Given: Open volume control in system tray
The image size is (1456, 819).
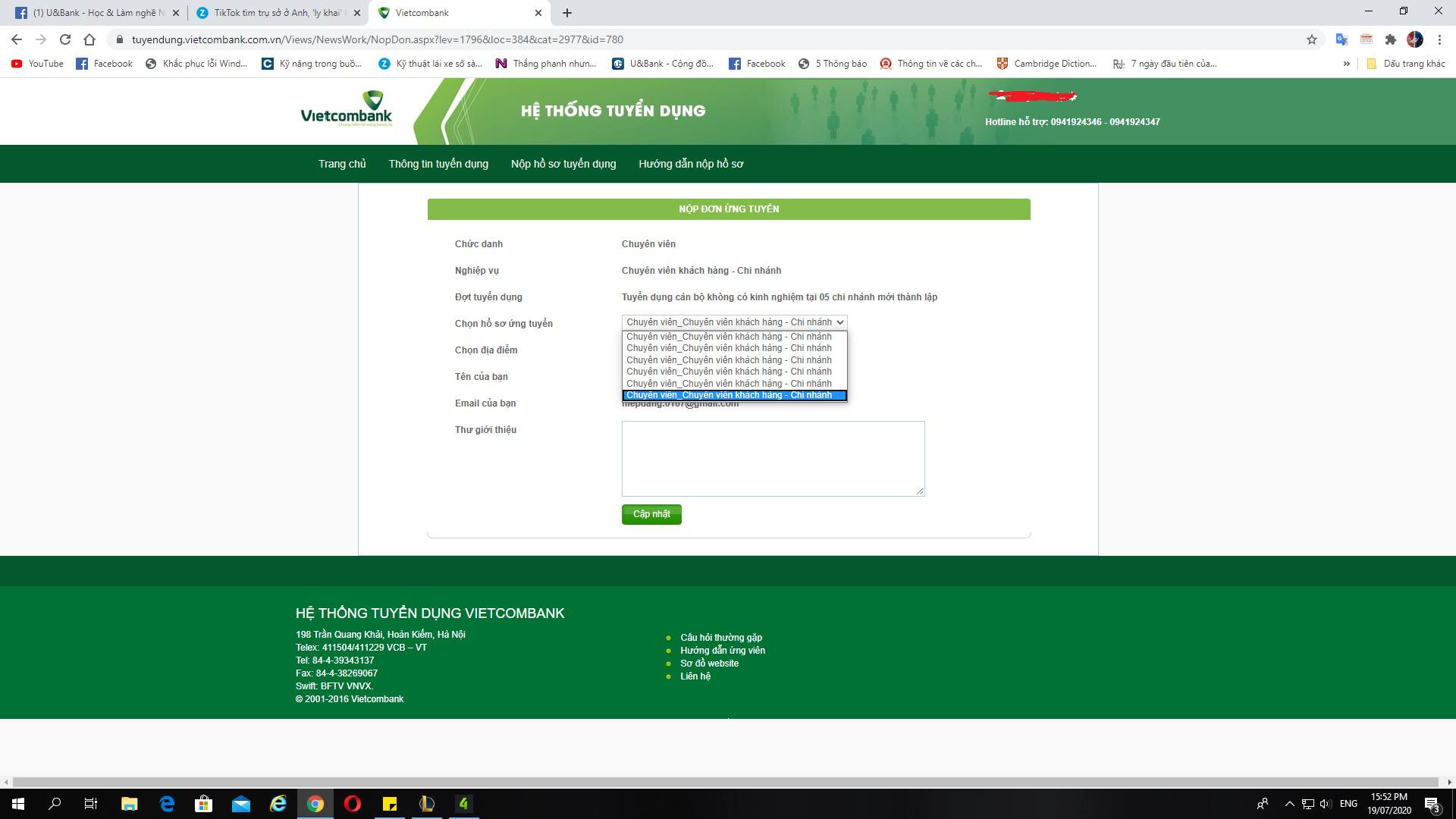Looking at the screenshot, I should click(1326, 804).
